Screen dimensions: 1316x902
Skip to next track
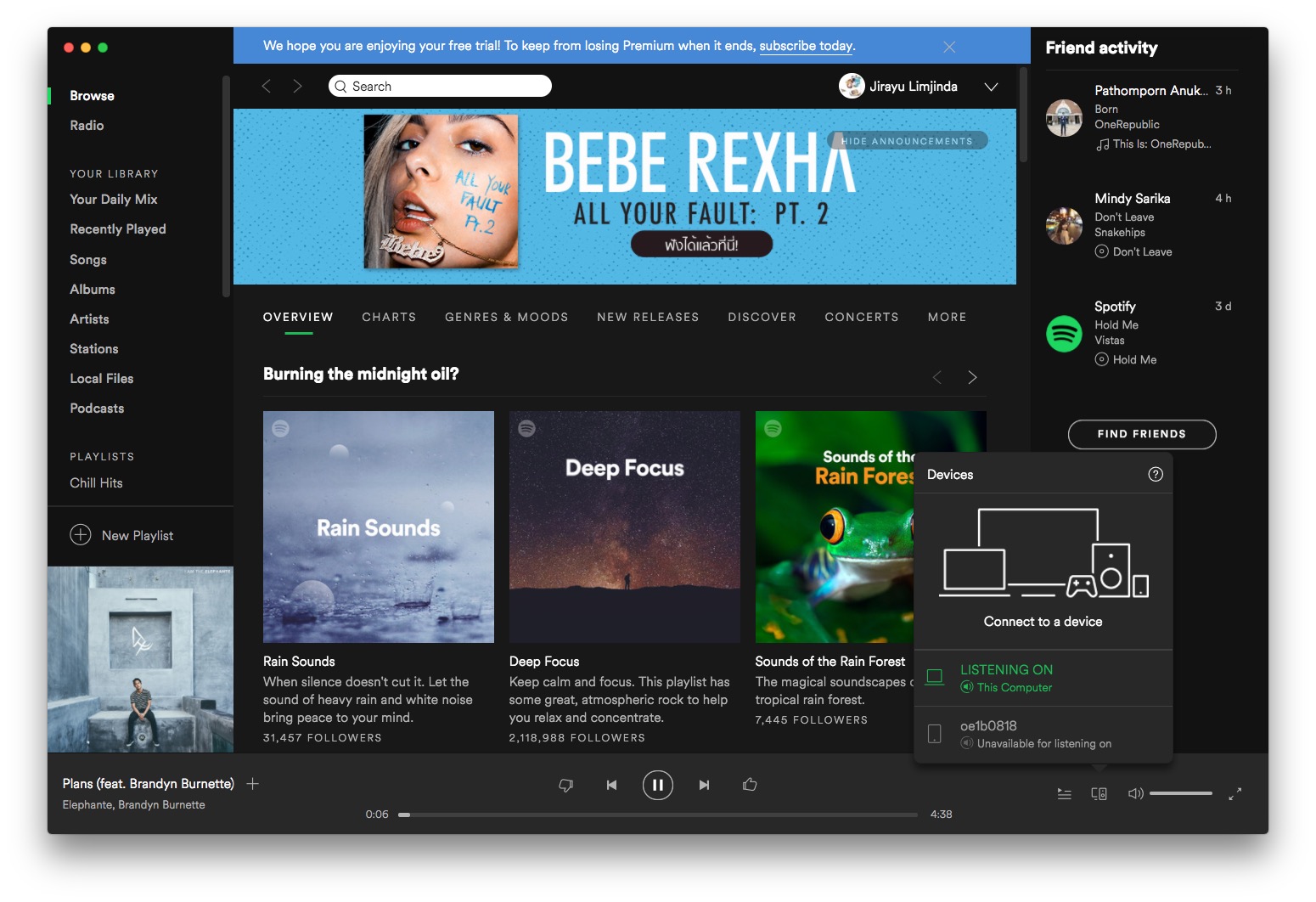pos(704,785)
